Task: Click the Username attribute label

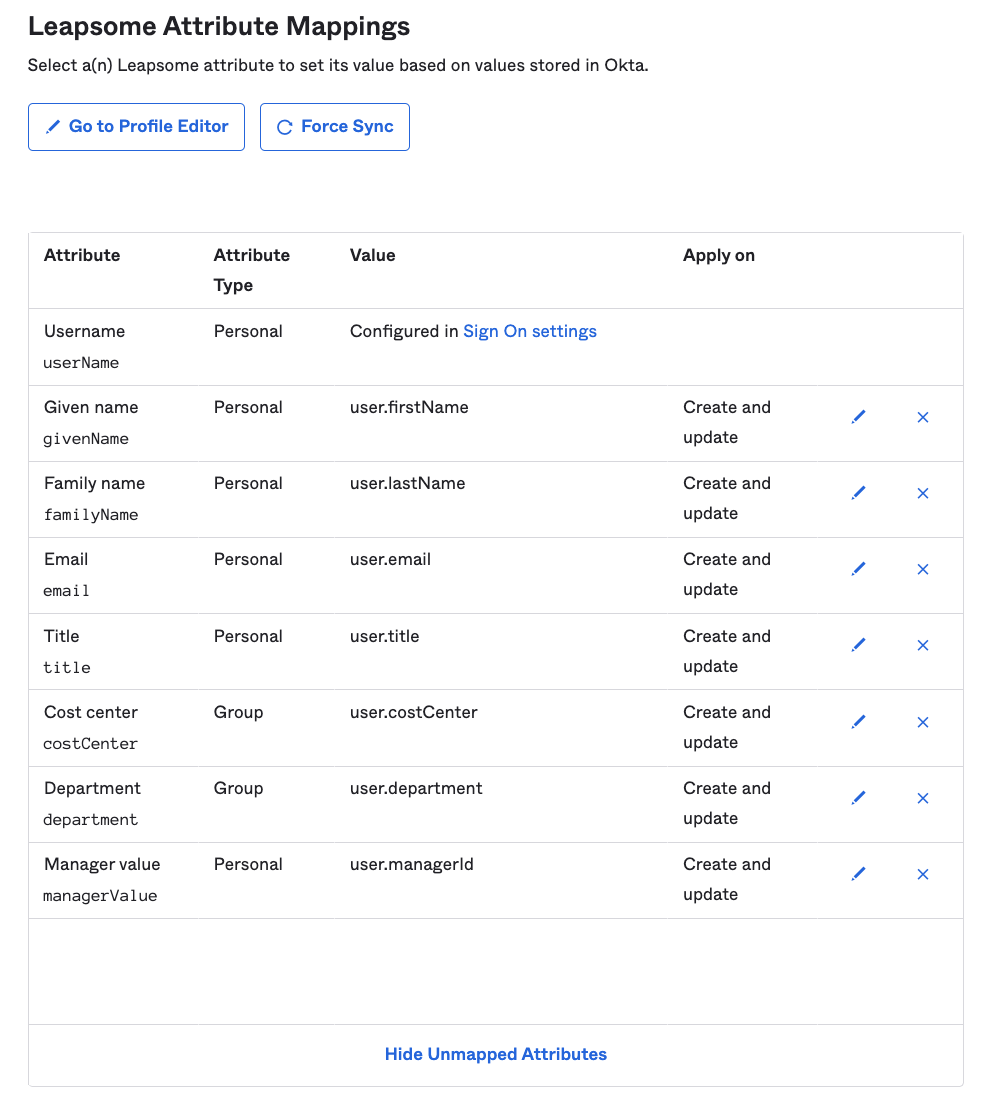Action: coord(84,331)
